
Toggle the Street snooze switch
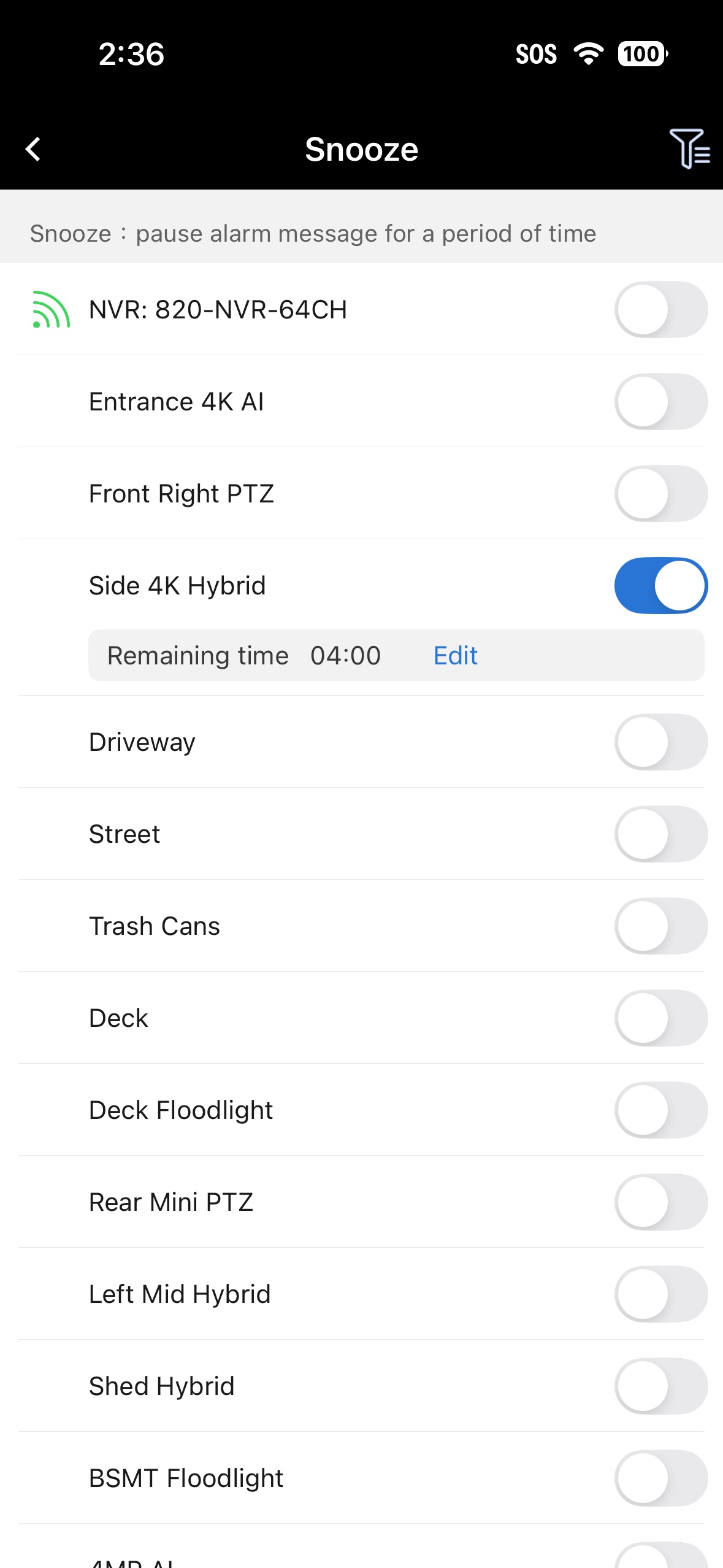point(661,834)
